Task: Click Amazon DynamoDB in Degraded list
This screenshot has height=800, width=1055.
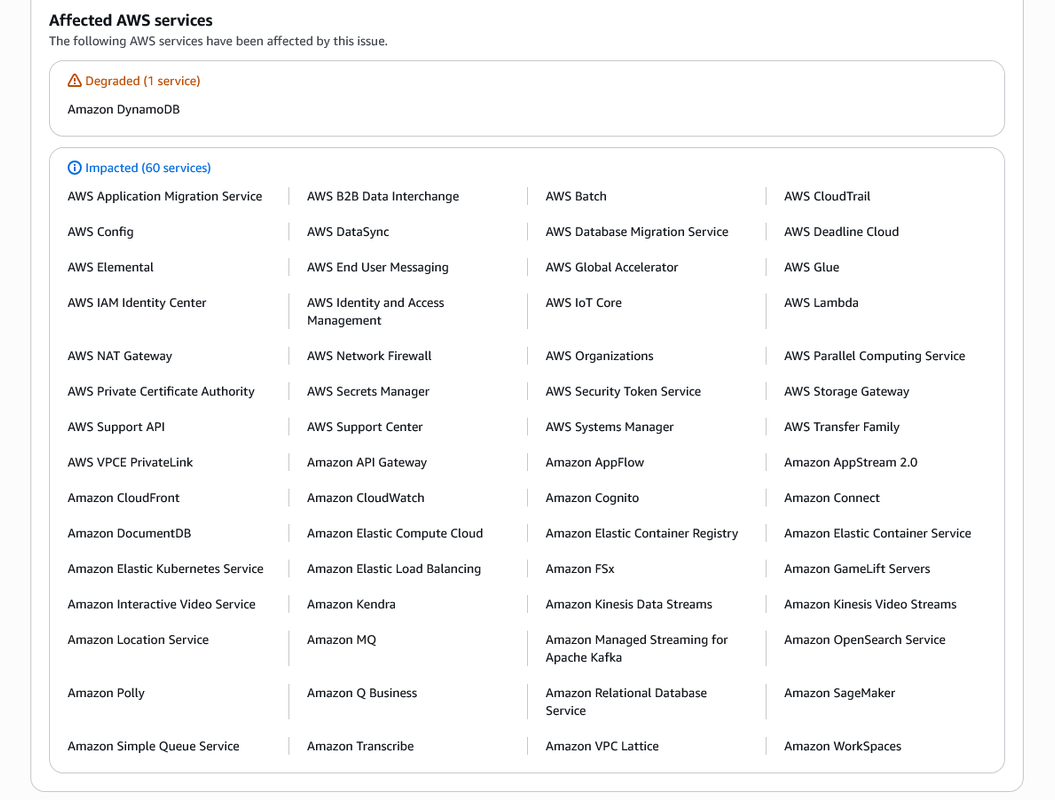Action: (x=124, y=109)
